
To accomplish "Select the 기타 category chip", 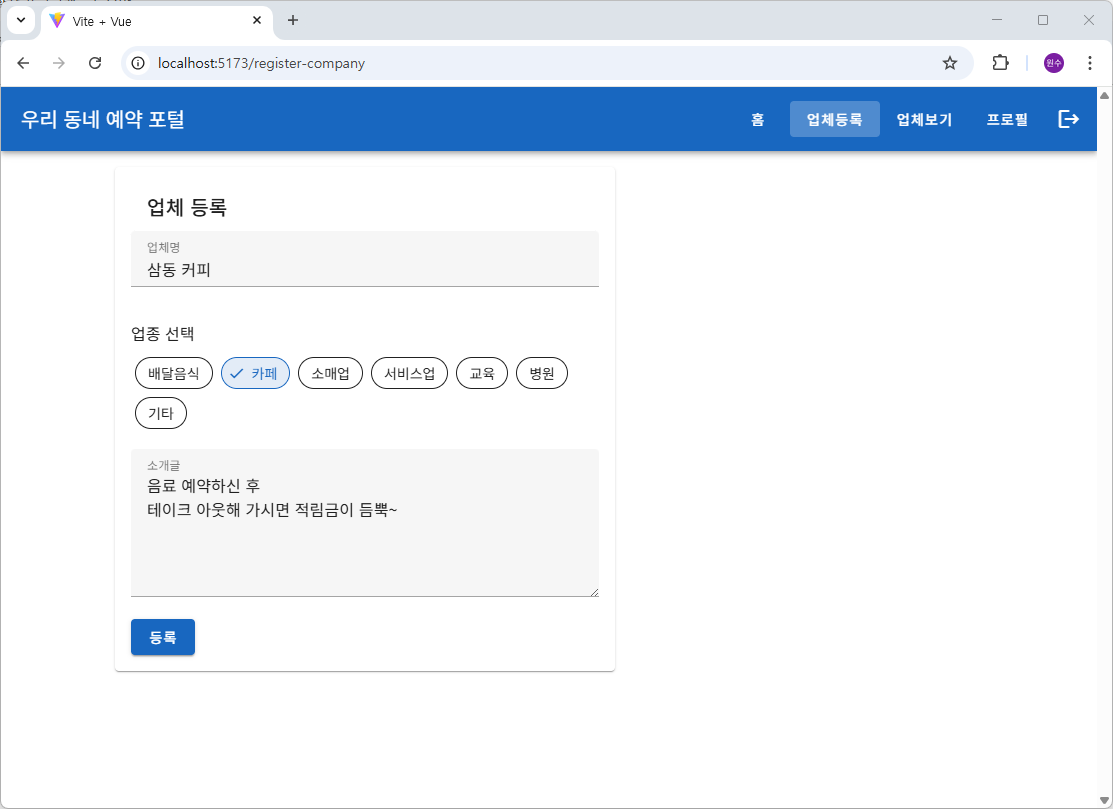I will click(161, 413).
